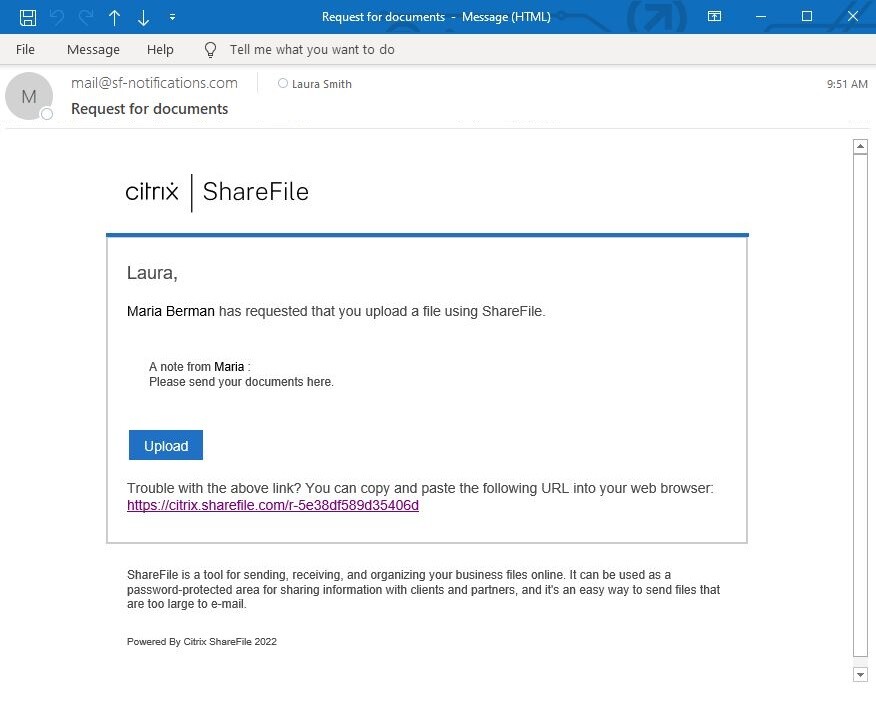Click the message scrollbar up arrow
The width and height of the screenshot is (876, 711).
coord(860,147)
